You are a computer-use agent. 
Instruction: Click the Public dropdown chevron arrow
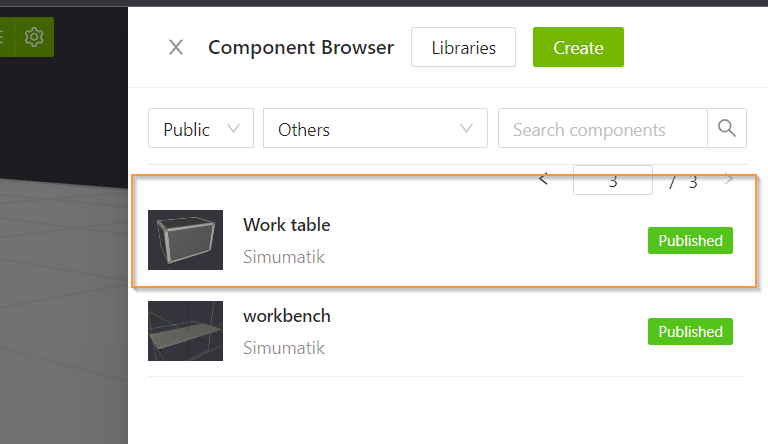(234, 129)
